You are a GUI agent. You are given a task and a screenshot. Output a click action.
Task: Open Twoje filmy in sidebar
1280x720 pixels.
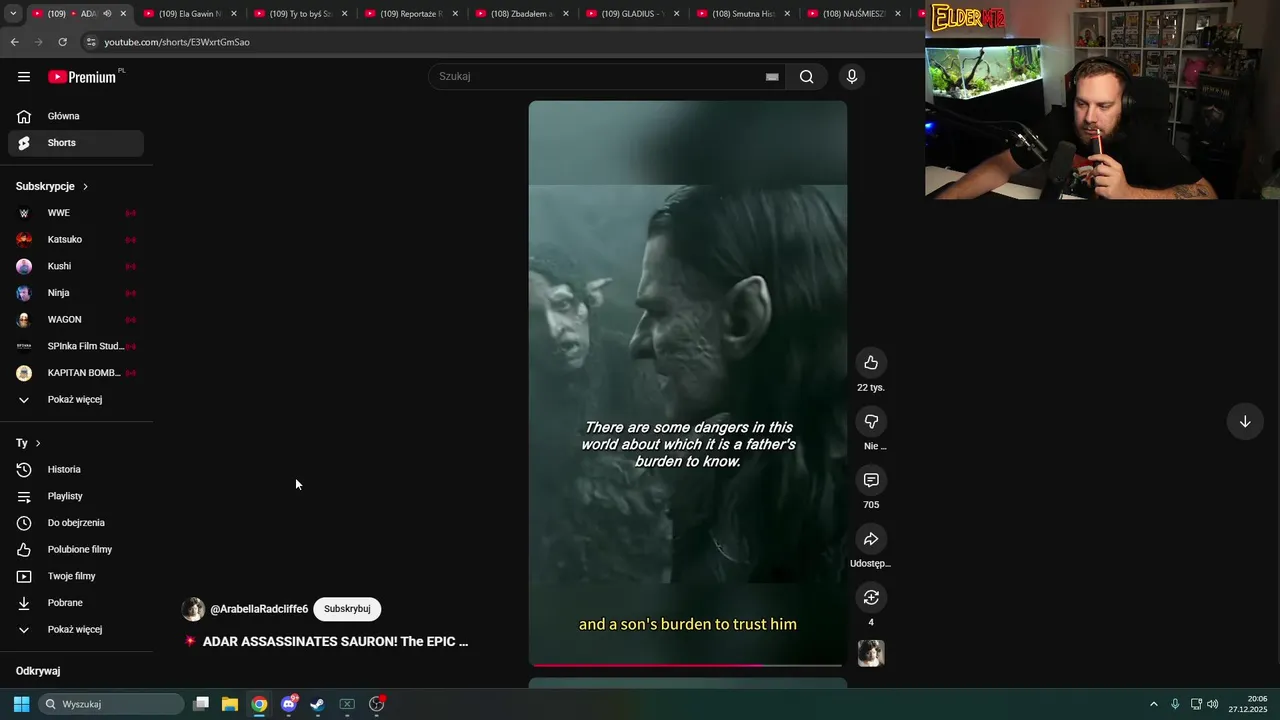(x=76, y=576)
